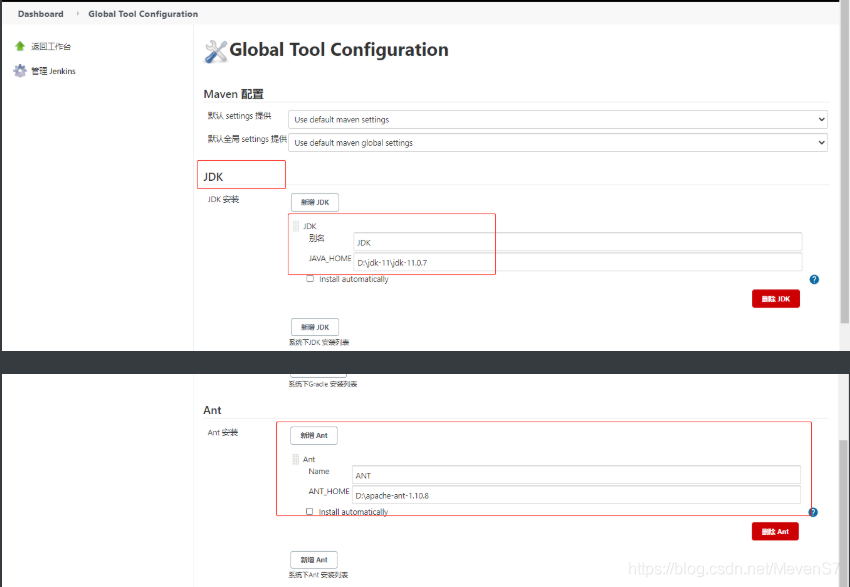Screen dimensions: 850x587
Task: Click the red delete Ant button
Action: pos(775,531)
